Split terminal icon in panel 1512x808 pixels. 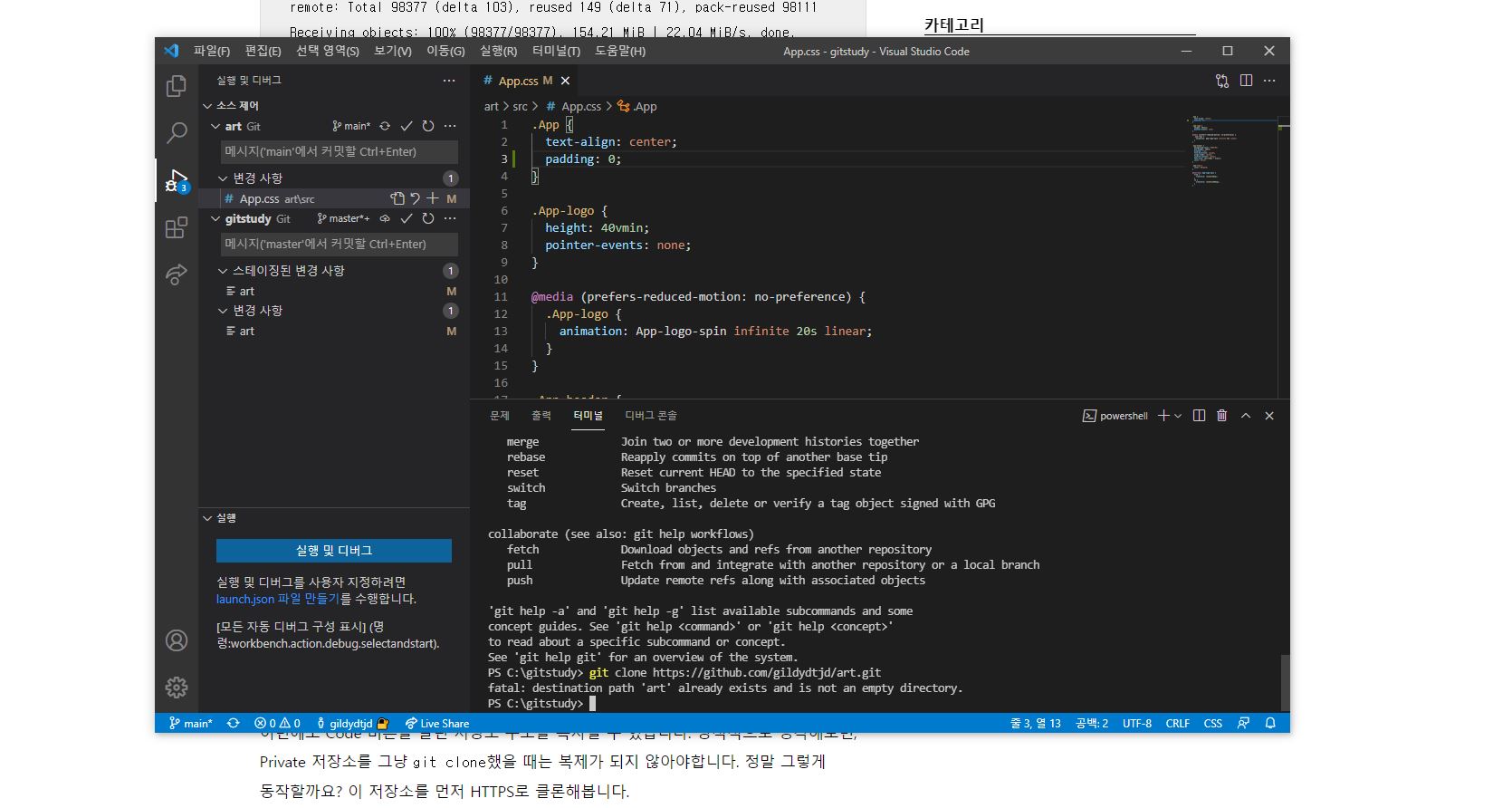coord(1199,416)
